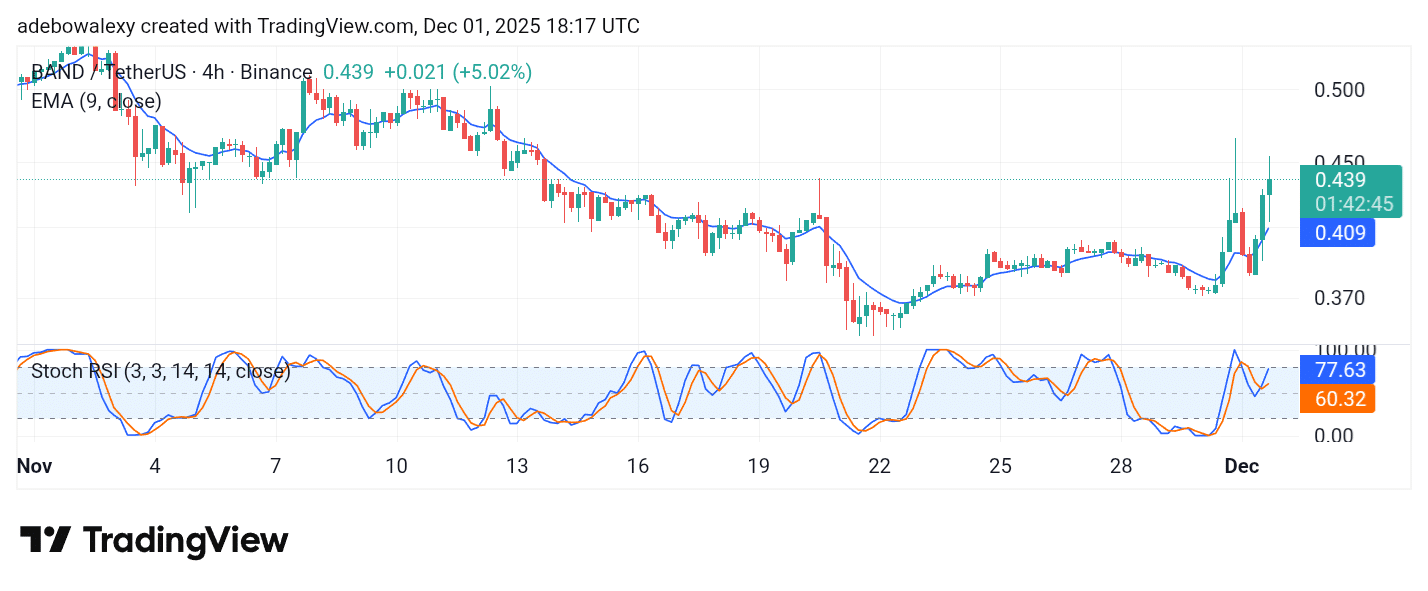
Task: Click the orange 60.32 Stoch RSI tag
Action: [x=1339, y=399]
